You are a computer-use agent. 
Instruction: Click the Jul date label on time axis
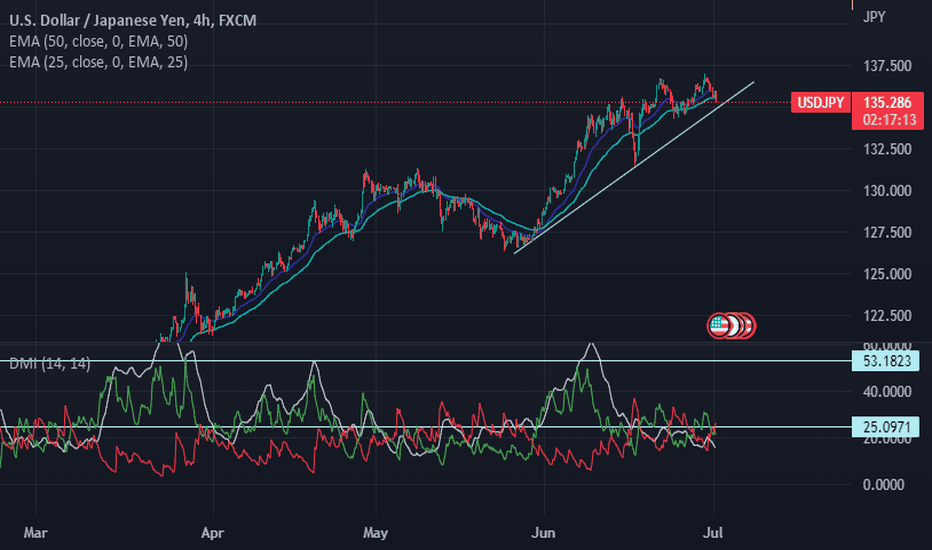pos(713,533)
